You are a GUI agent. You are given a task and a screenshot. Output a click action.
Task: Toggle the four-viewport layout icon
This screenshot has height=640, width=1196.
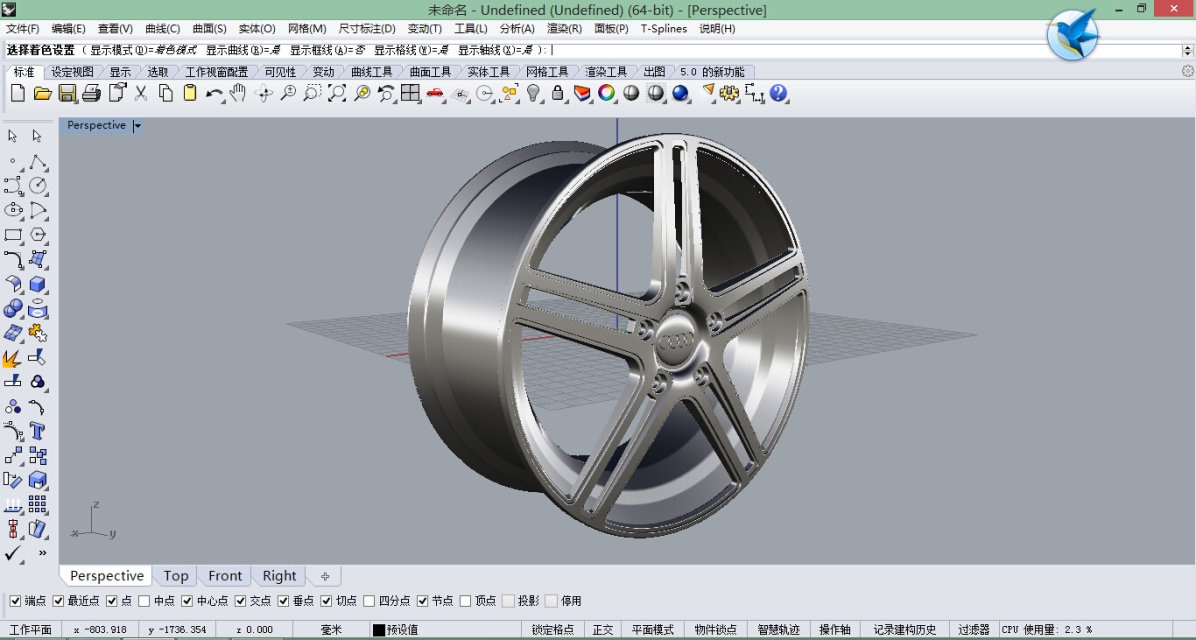(410, 93)
